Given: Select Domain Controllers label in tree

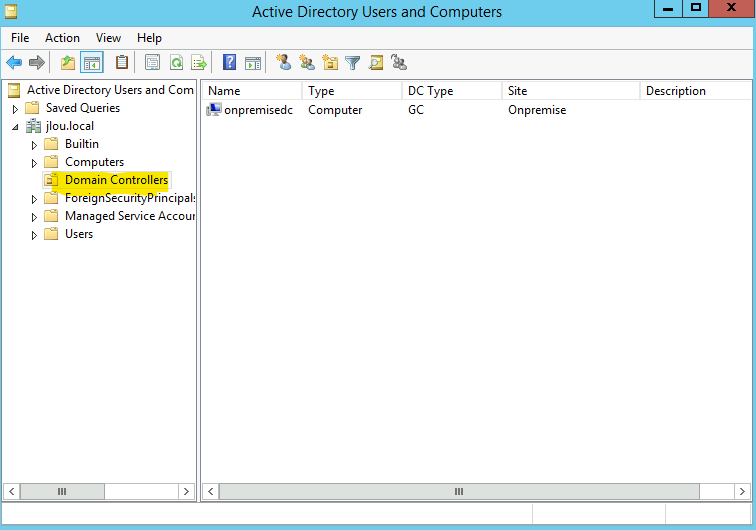Looking at the screenshot, I should point(116,180).
